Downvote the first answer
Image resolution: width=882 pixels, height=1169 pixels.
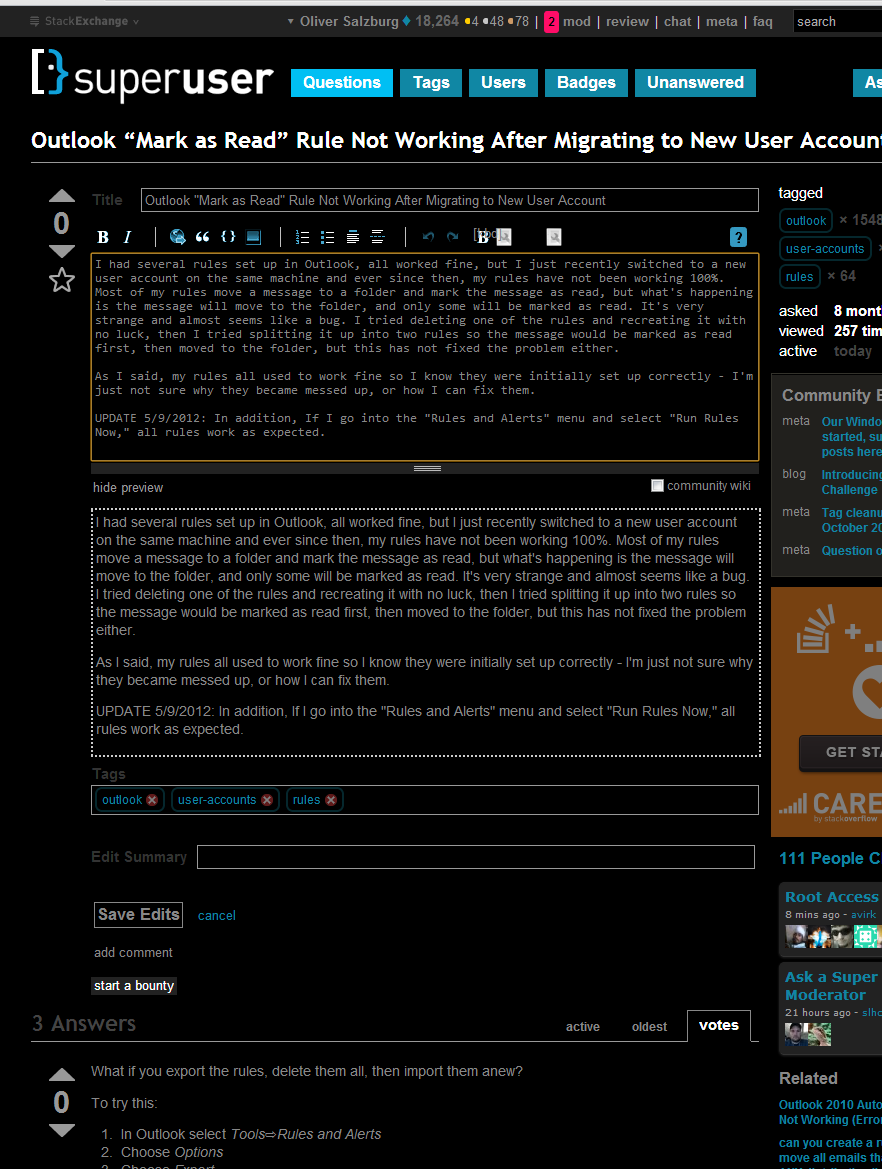(62, 1130)
